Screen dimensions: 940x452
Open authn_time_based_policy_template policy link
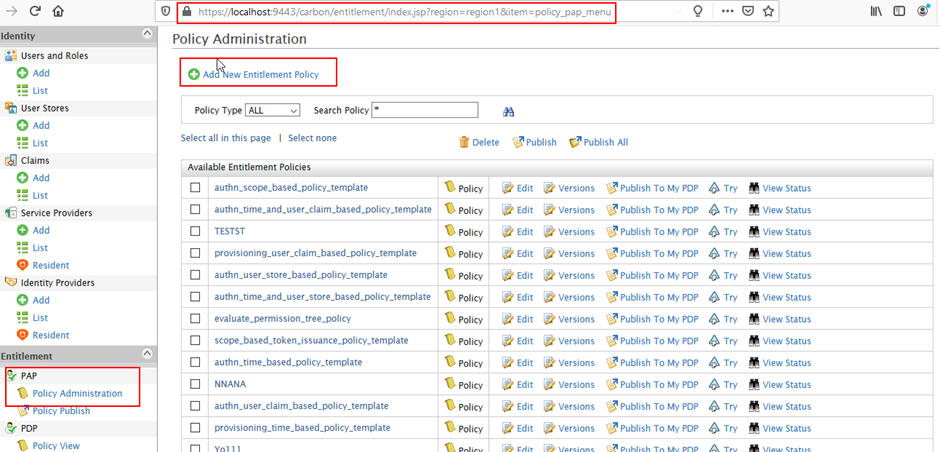pyautogui.click(x=288, y=362)
